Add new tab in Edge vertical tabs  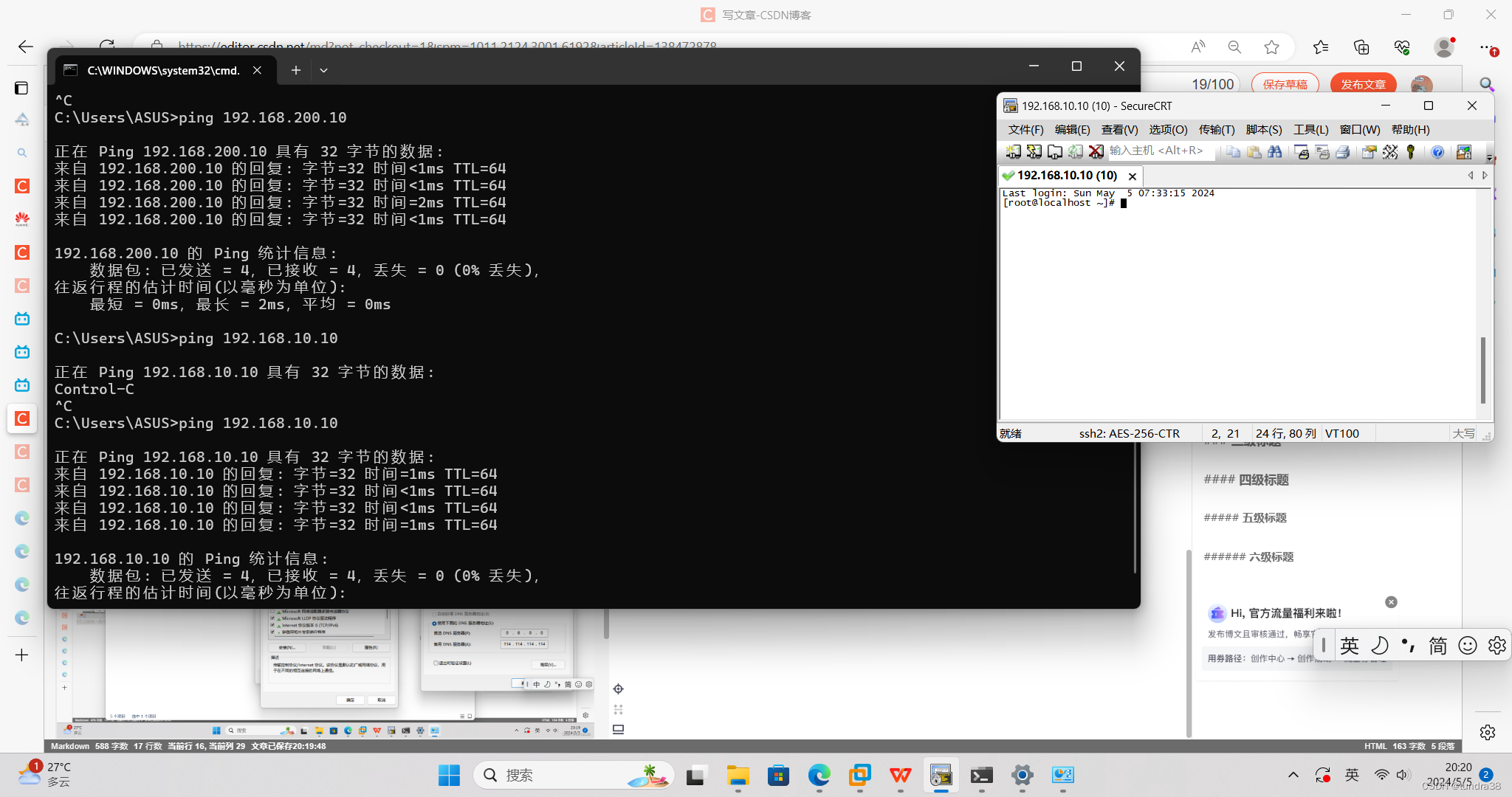pos(22,655)
